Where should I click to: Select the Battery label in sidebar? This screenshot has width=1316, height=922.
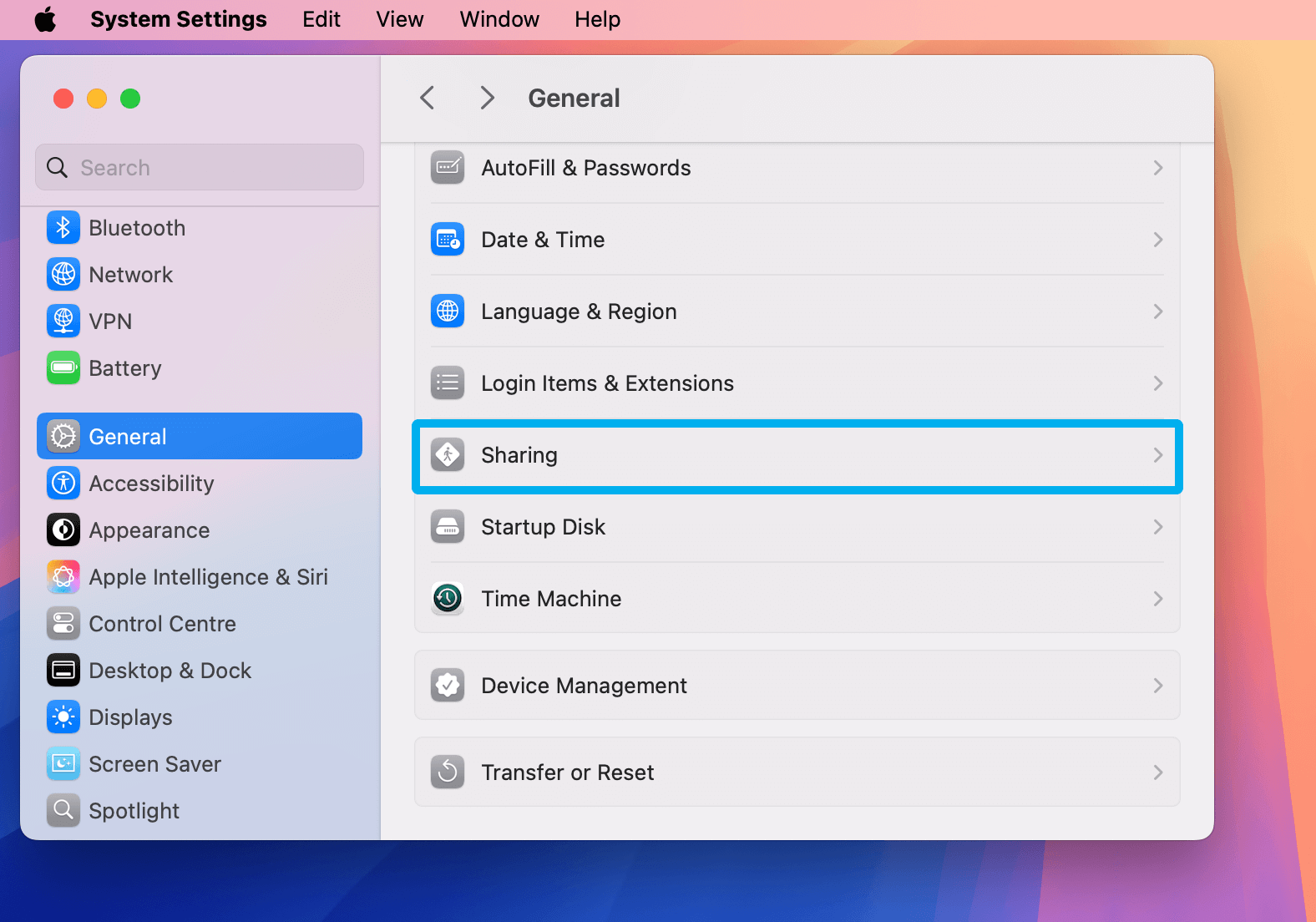point(125,368)
